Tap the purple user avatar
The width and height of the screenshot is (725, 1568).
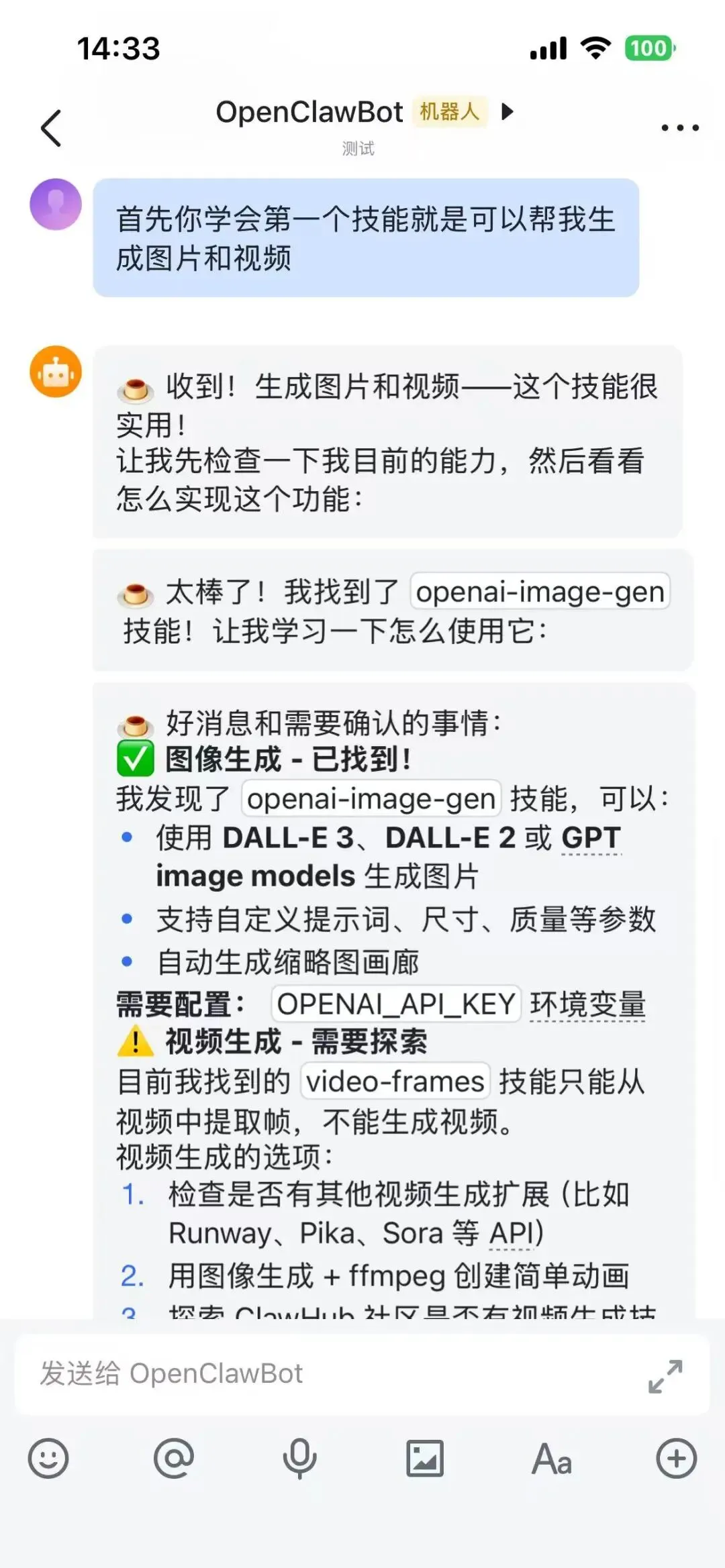(x=56, y=205)
